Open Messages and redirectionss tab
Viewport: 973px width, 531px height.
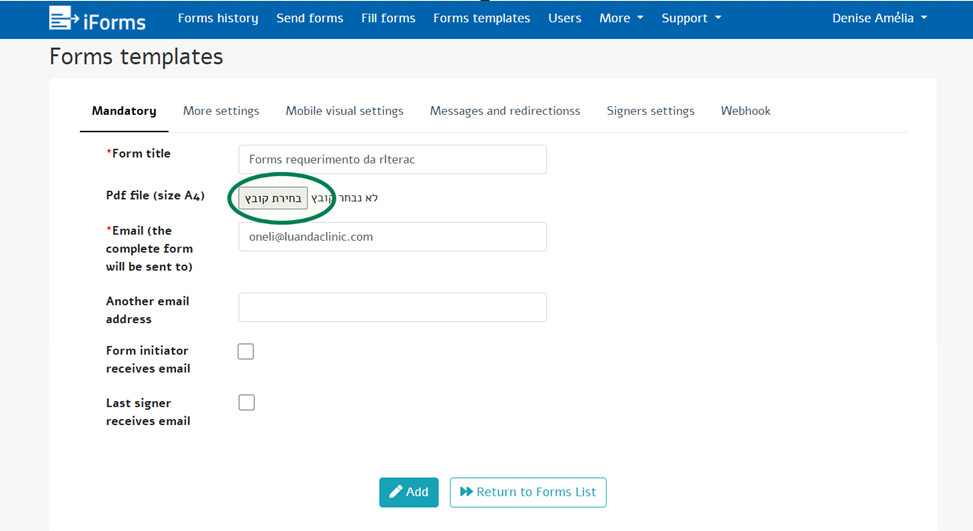505,111
